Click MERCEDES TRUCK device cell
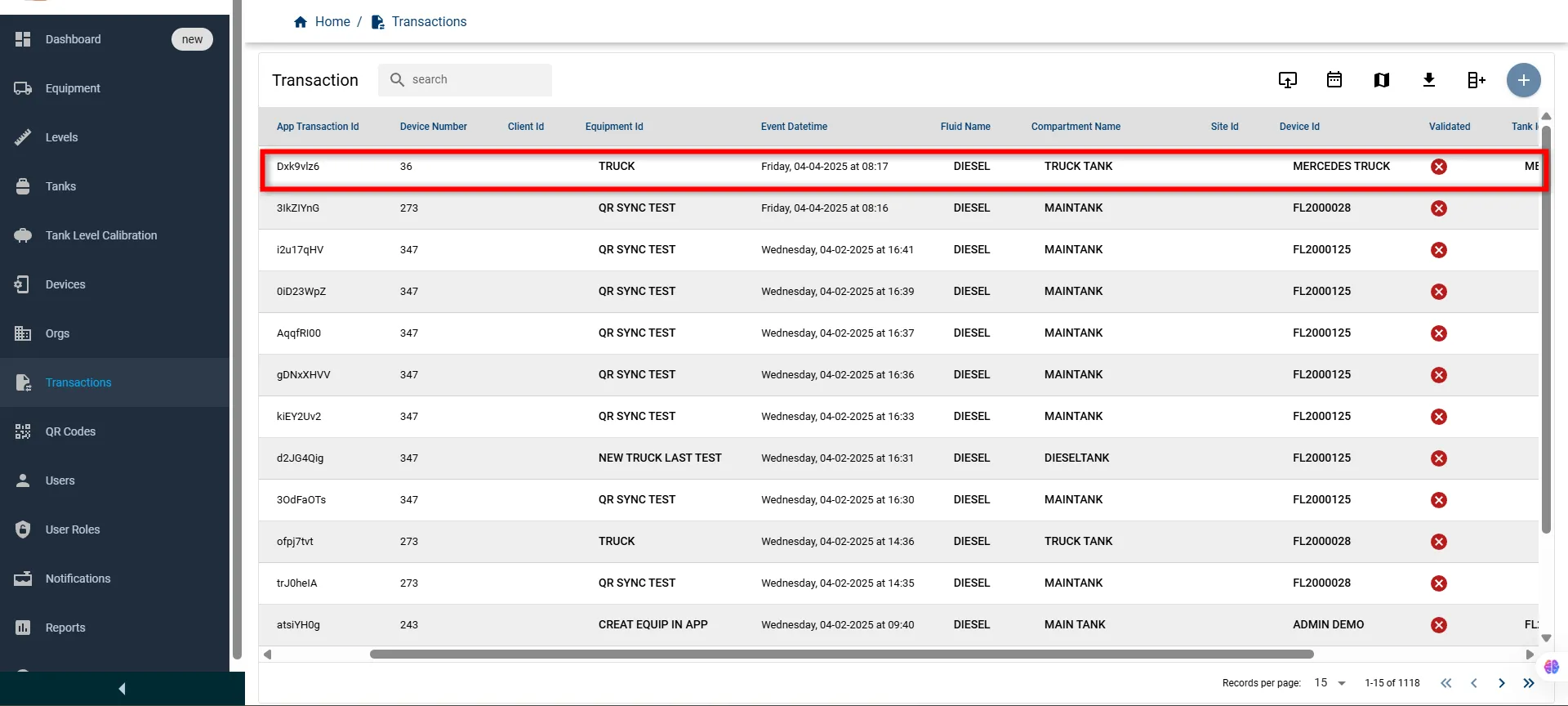The height and width of the screenshot is (706, 1568). tap(1341, 167)
